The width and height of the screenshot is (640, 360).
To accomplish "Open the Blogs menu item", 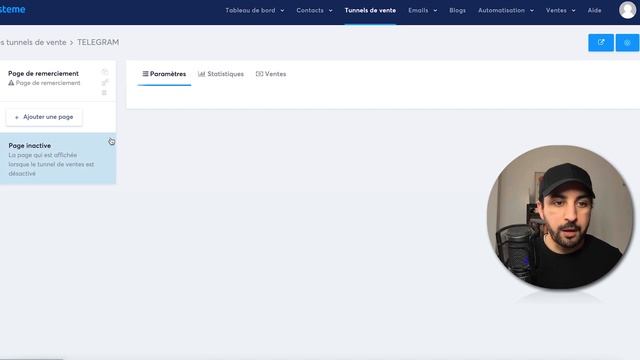I will (x=457, y=11).
